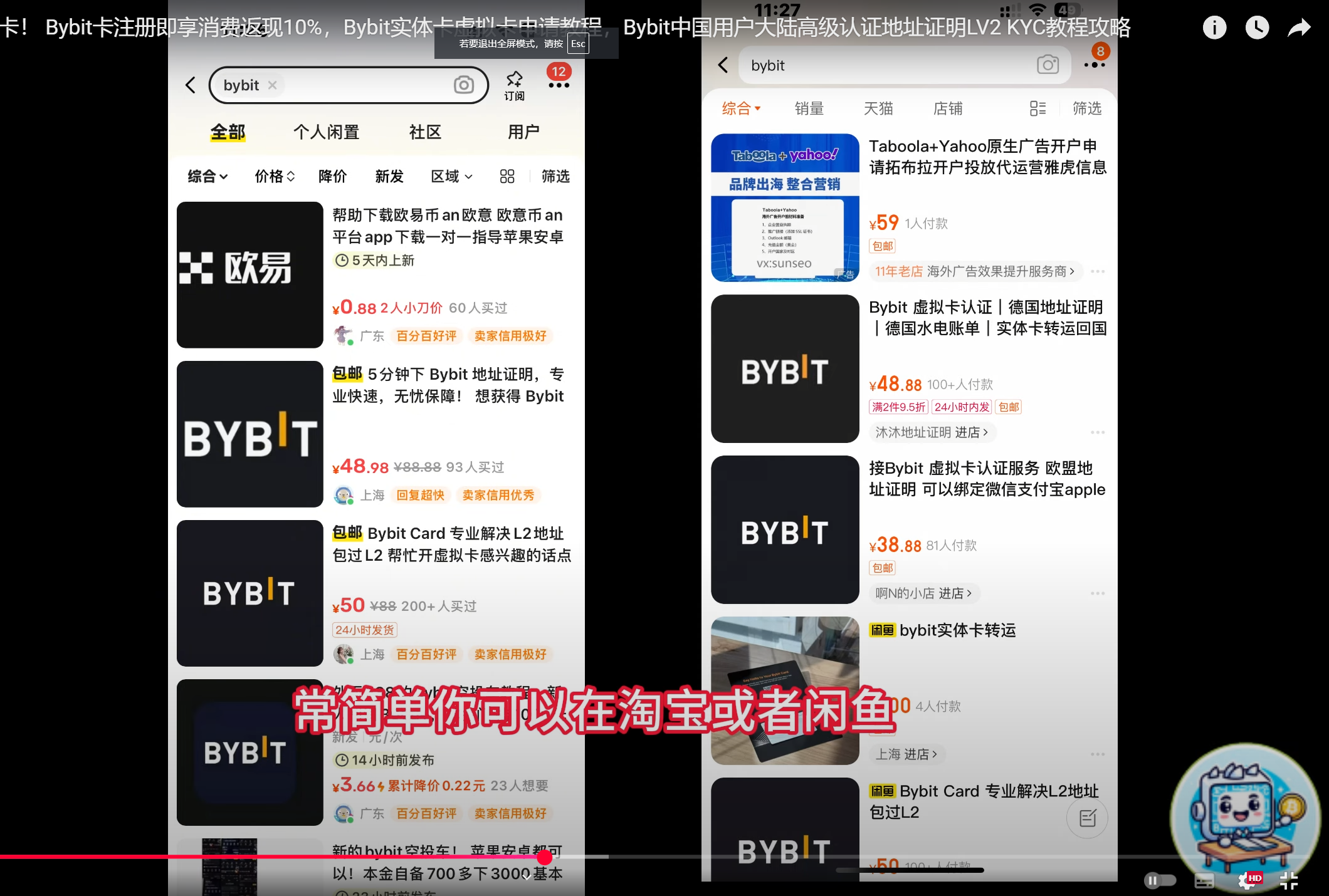Tap the 24小时发货 tag
This screenshot has height=896, width=1329.
tap(365, 630)
